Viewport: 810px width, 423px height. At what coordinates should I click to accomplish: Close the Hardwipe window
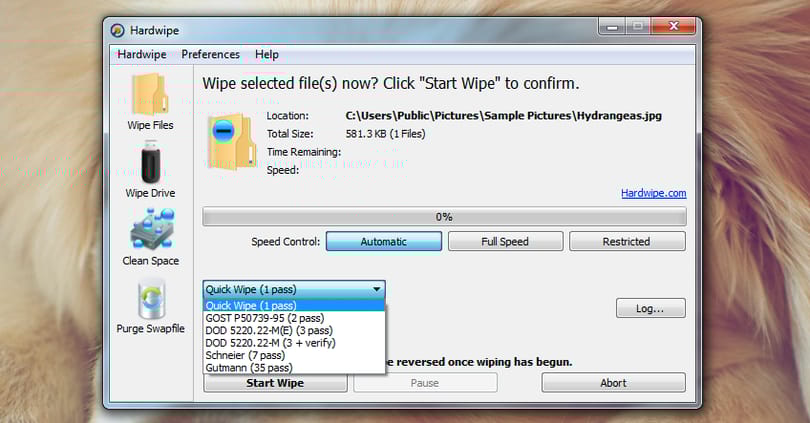(674, 26)
